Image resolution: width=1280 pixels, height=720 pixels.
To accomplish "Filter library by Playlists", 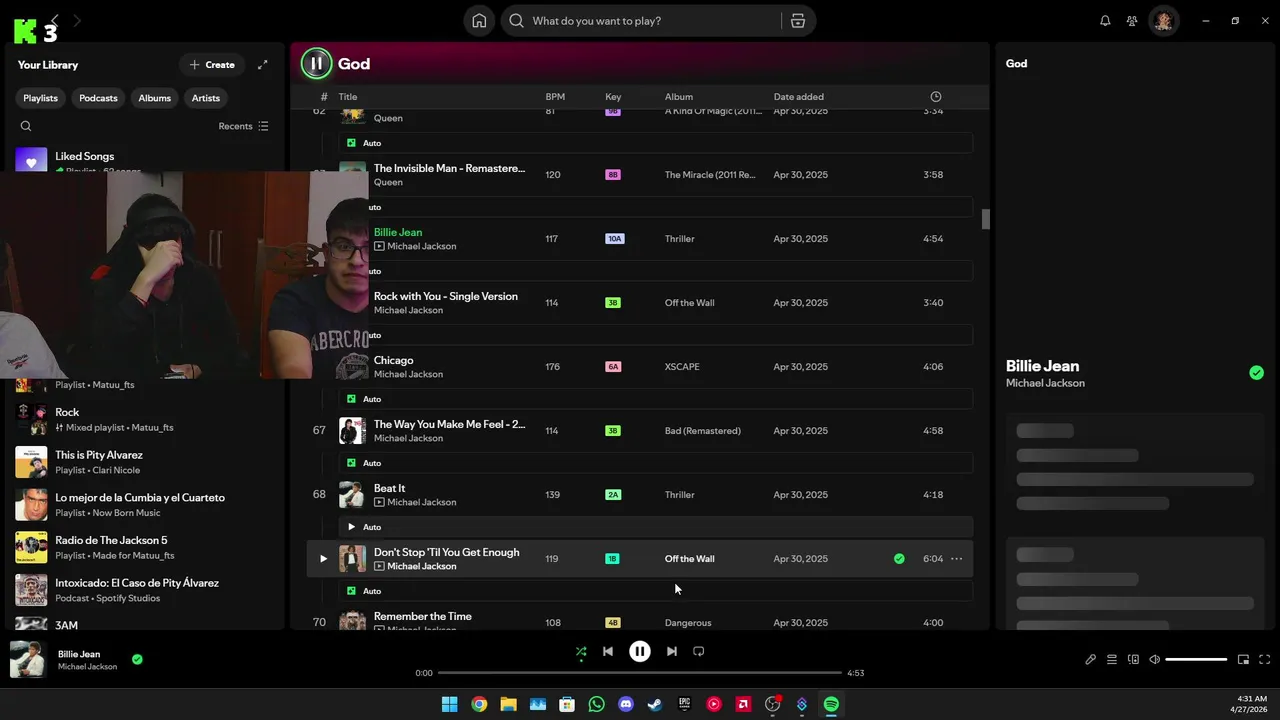I will pos(41,98).
